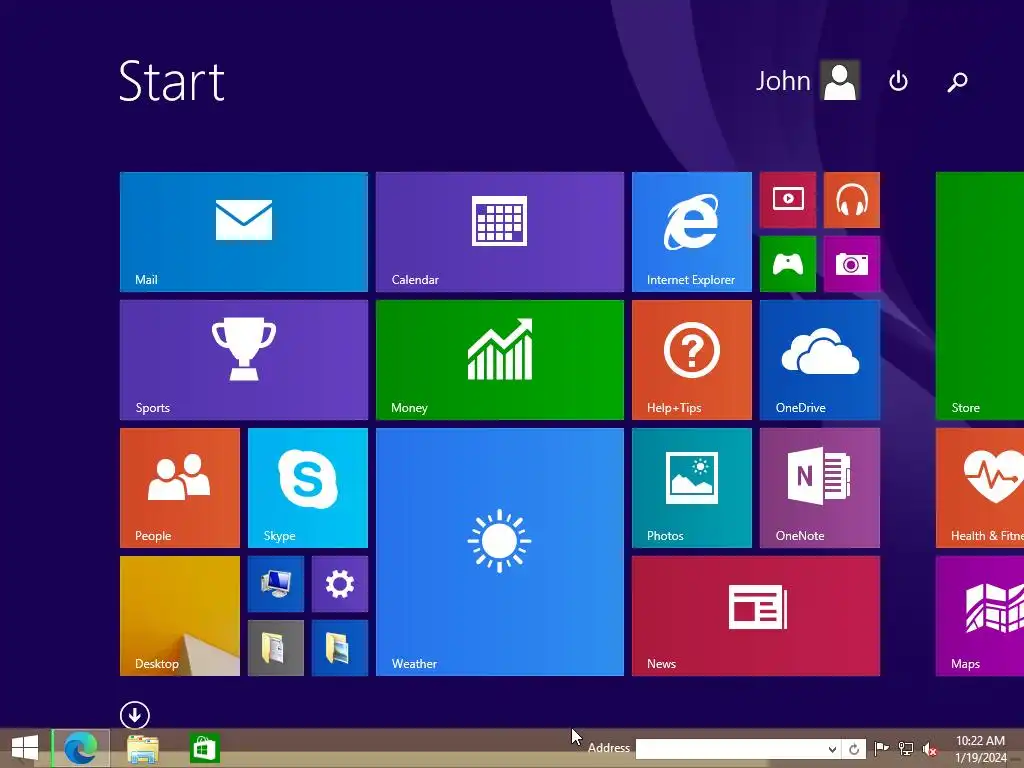The width and height of the screenshot is (1024, 768).
Task: Open the Mail tile
Action: [x=244, y=232]
